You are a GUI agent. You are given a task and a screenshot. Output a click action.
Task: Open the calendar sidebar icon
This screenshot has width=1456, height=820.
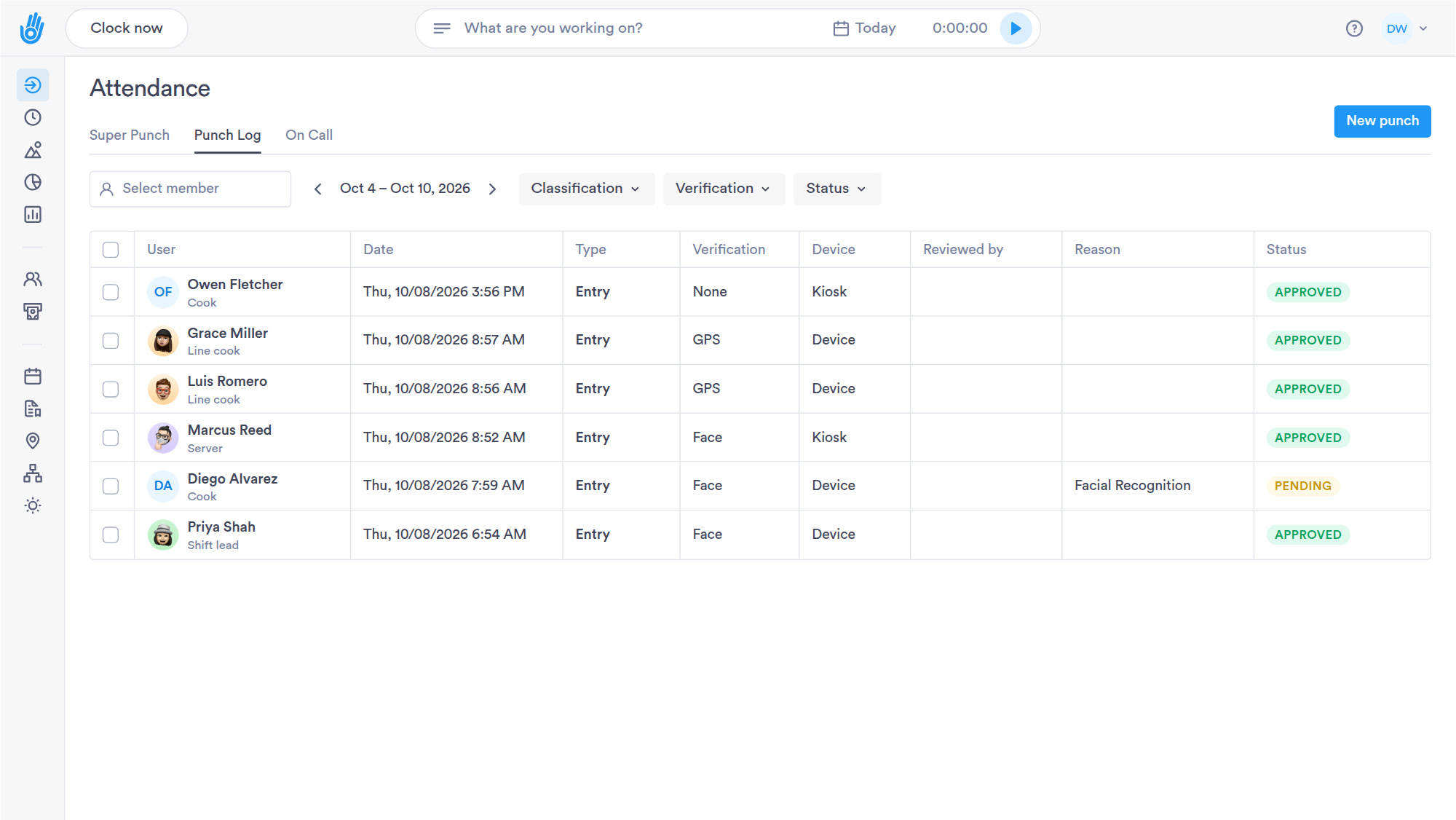[33, 377]
